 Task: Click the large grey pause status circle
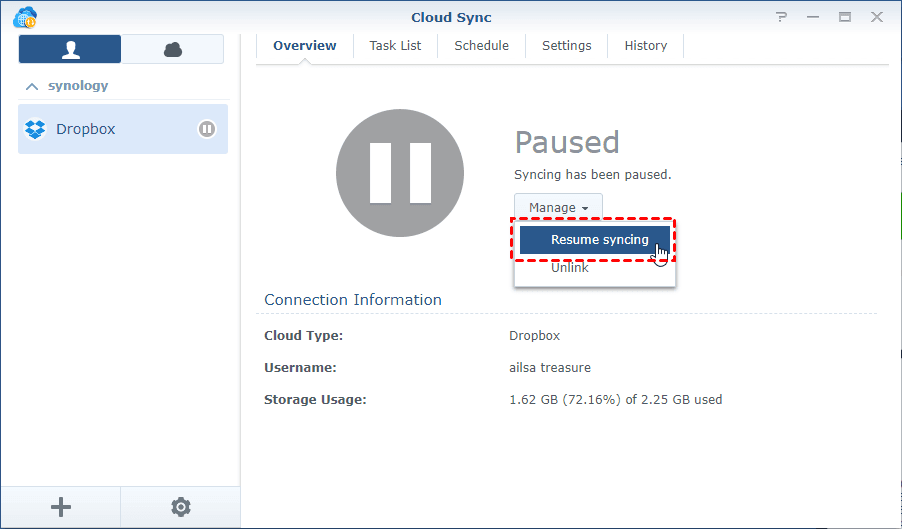(400, 173)
